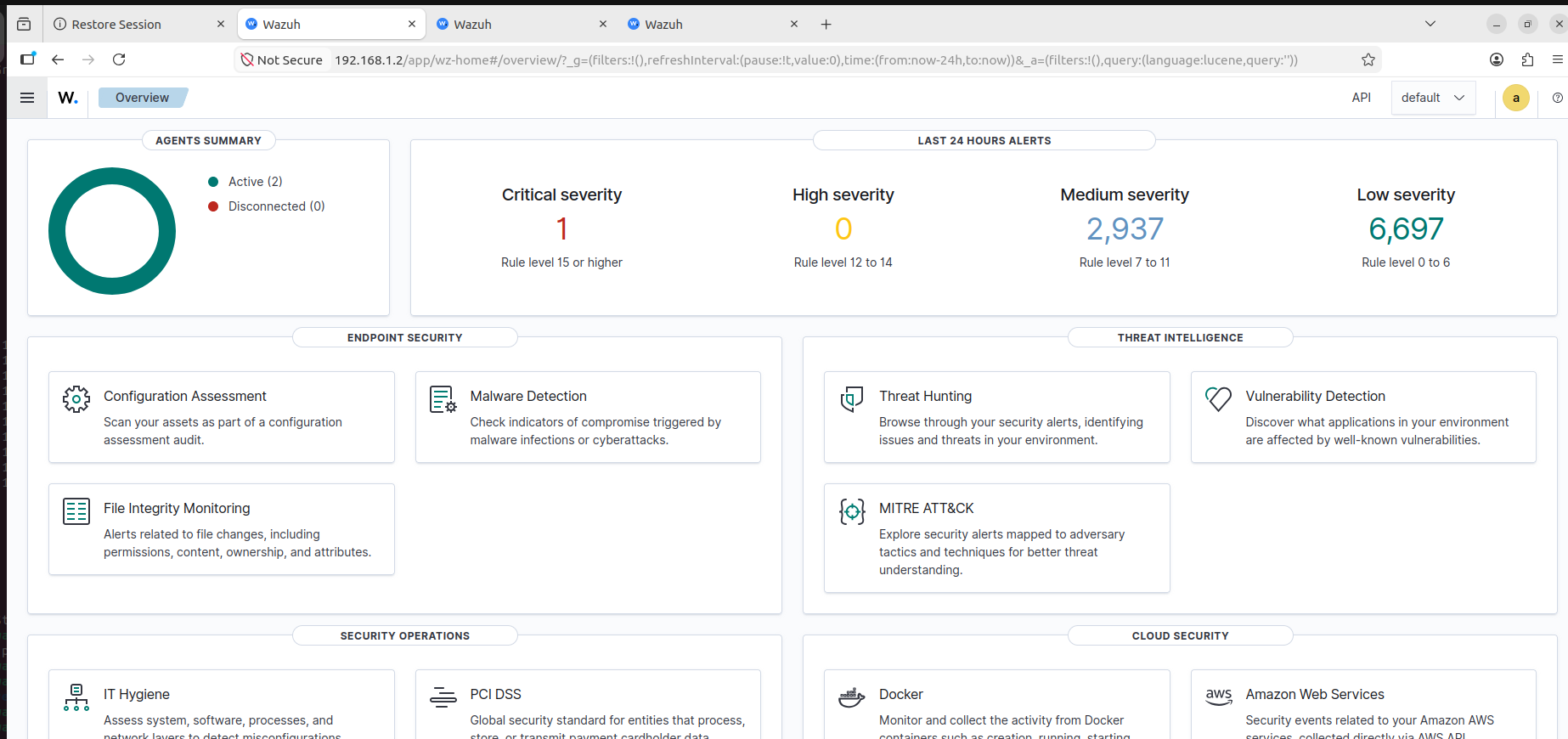
Task: Click the critical severity count 1
Action: pyautogui.click(x=561, y=228)
